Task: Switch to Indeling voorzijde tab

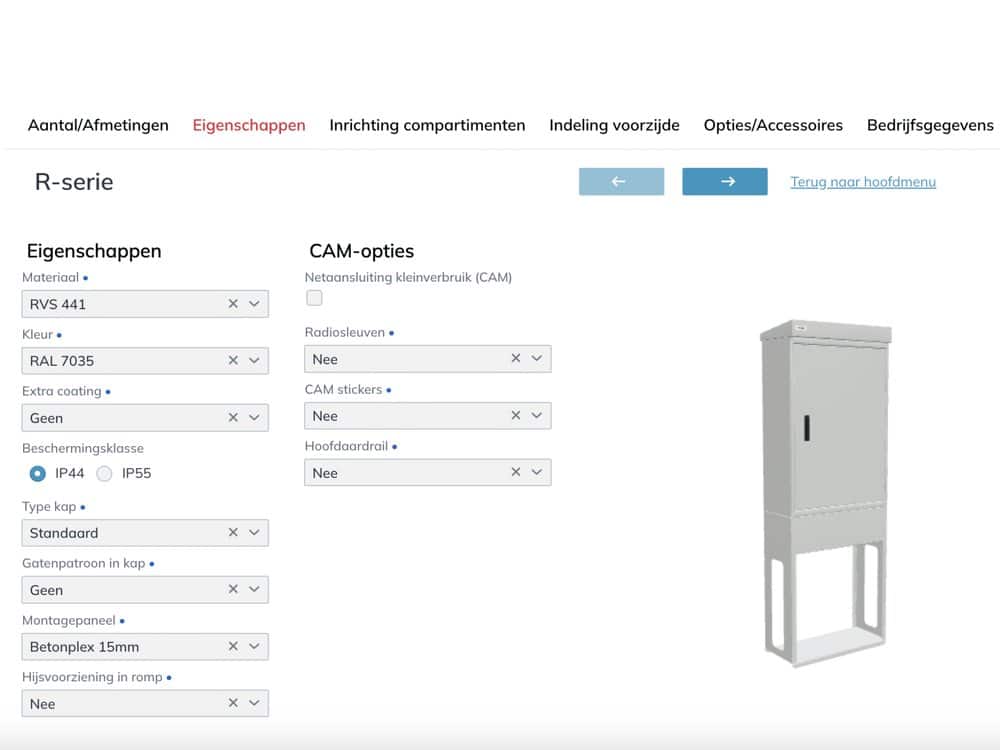Action: tap(614, 125)
